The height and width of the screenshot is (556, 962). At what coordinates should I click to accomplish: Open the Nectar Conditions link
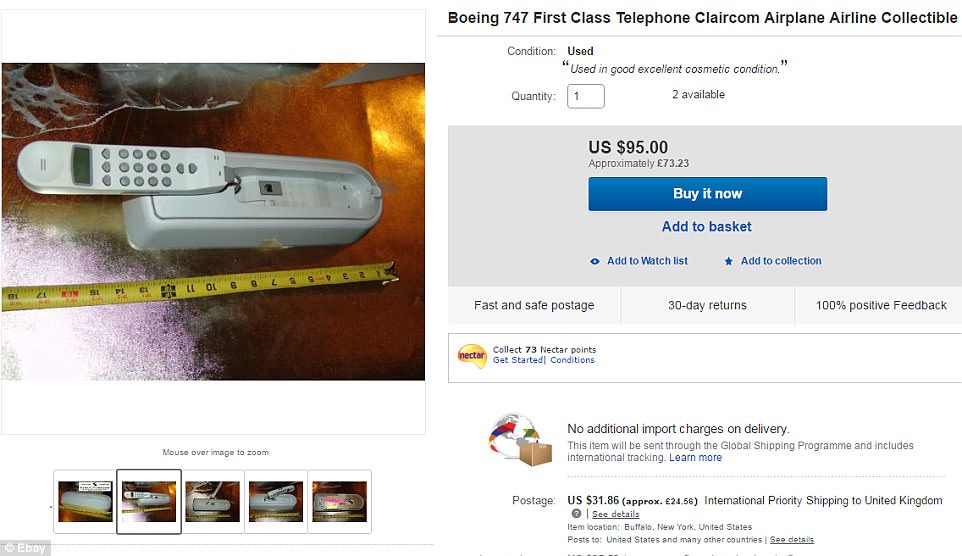[572, 360]
